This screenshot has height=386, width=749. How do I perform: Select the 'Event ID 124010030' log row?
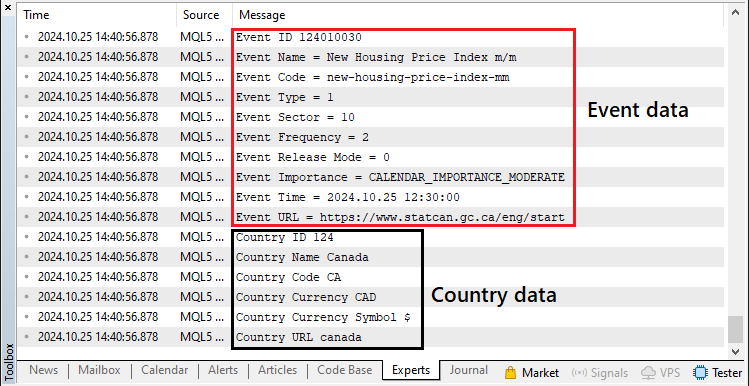click(371, 37)
